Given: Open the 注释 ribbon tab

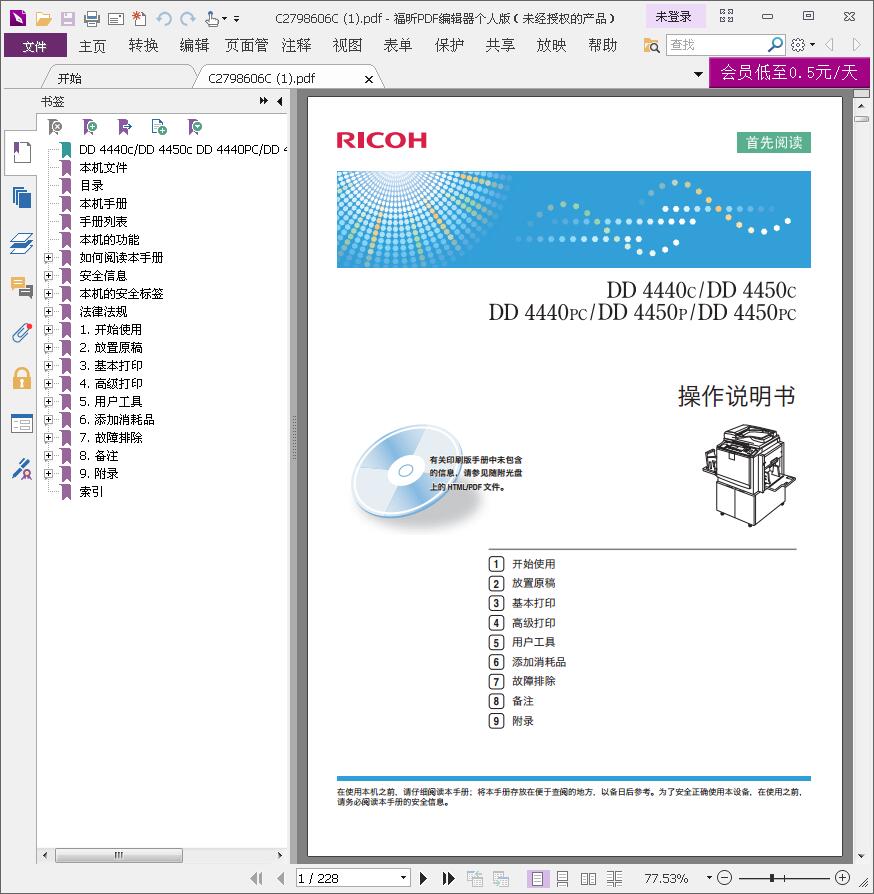Looking at the screenshot, I should pyautogui.click(x=296, y=45).
